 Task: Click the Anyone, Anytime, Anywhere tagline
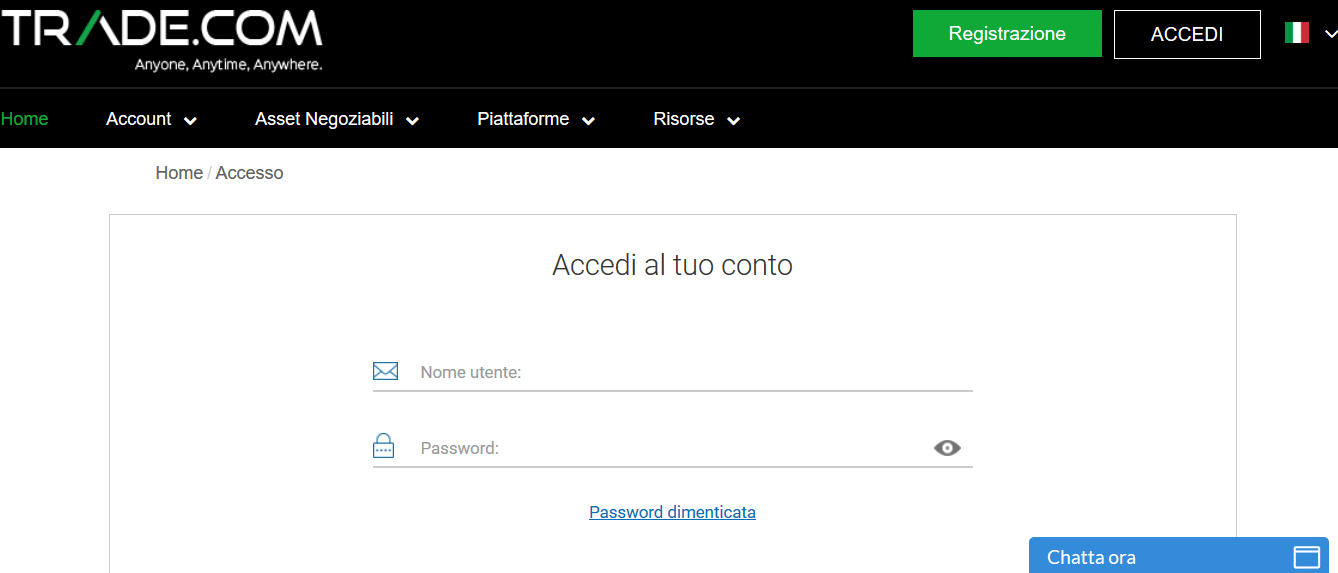point(228,65)
